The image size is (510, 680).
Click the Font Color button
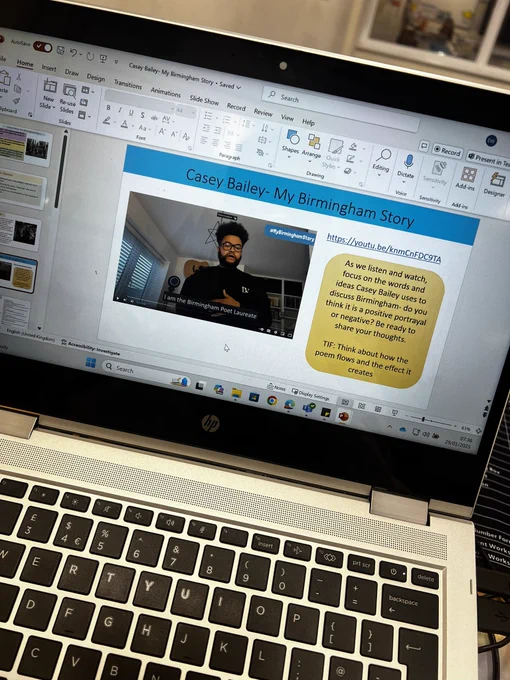(124, 124)
